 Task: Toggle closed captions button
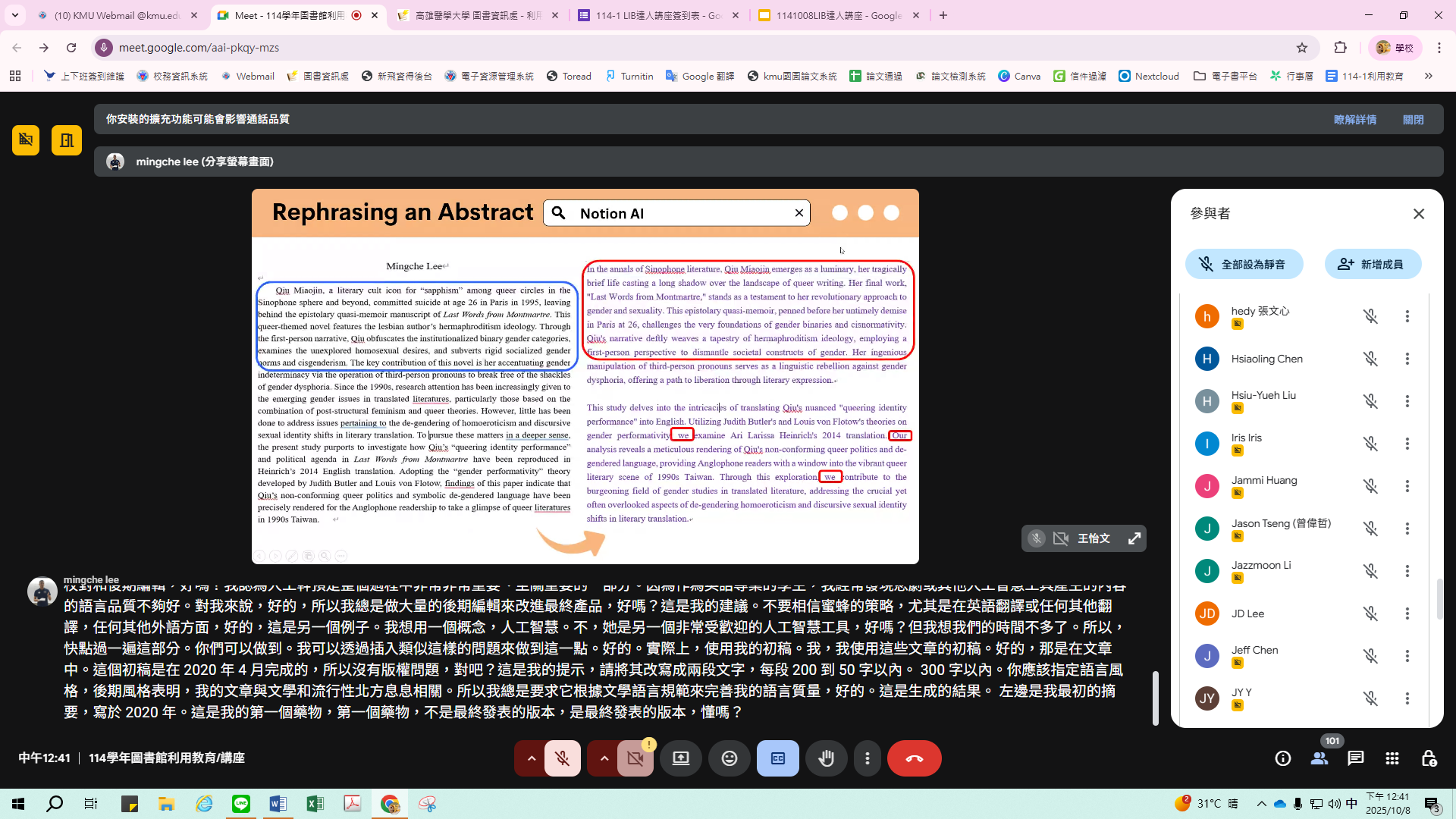[x=777, y=758]
